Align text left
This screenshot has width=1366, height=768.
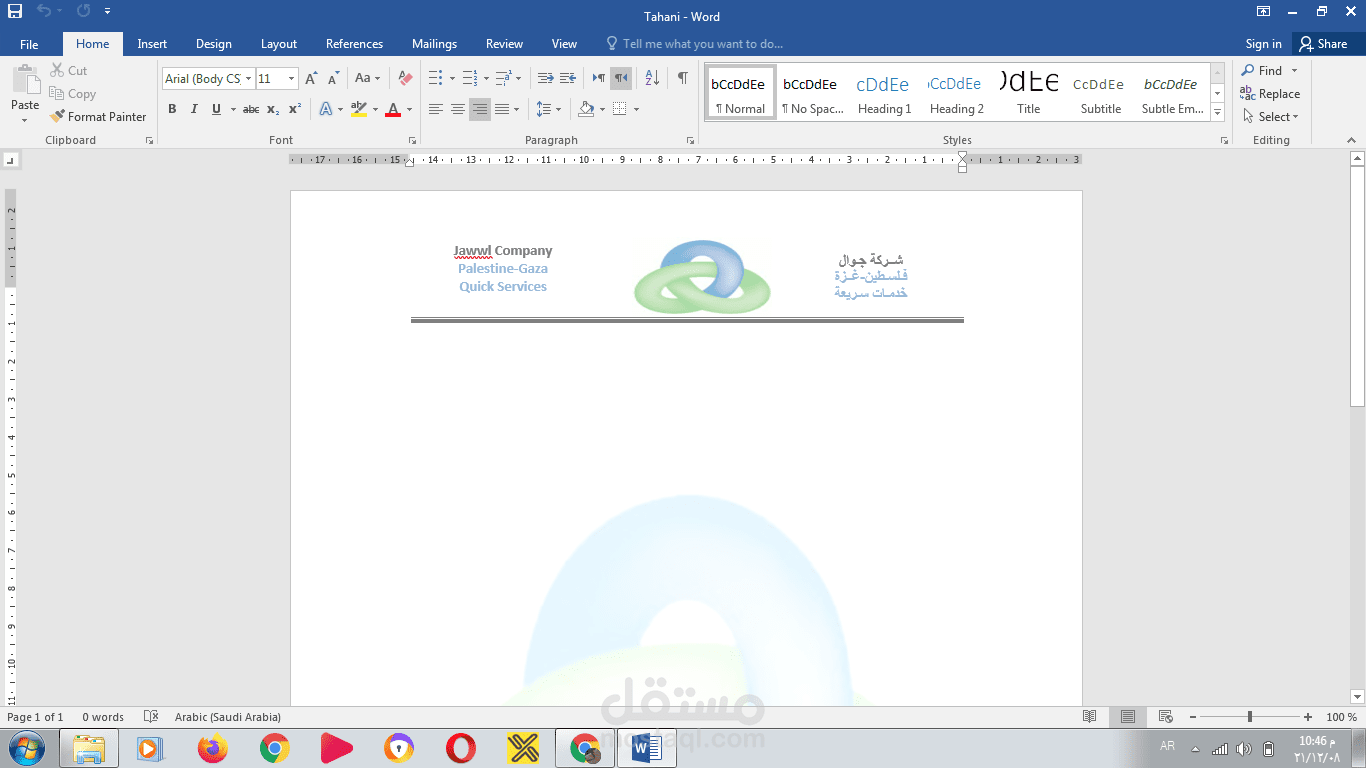pos(436,109)
